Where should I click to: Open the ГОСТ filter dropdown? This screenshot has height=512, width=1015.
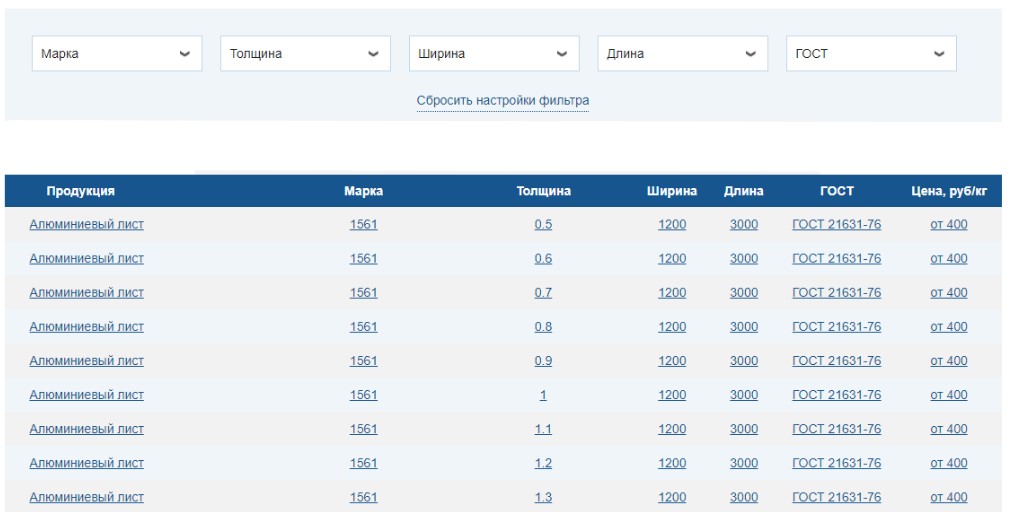(871, 54)
